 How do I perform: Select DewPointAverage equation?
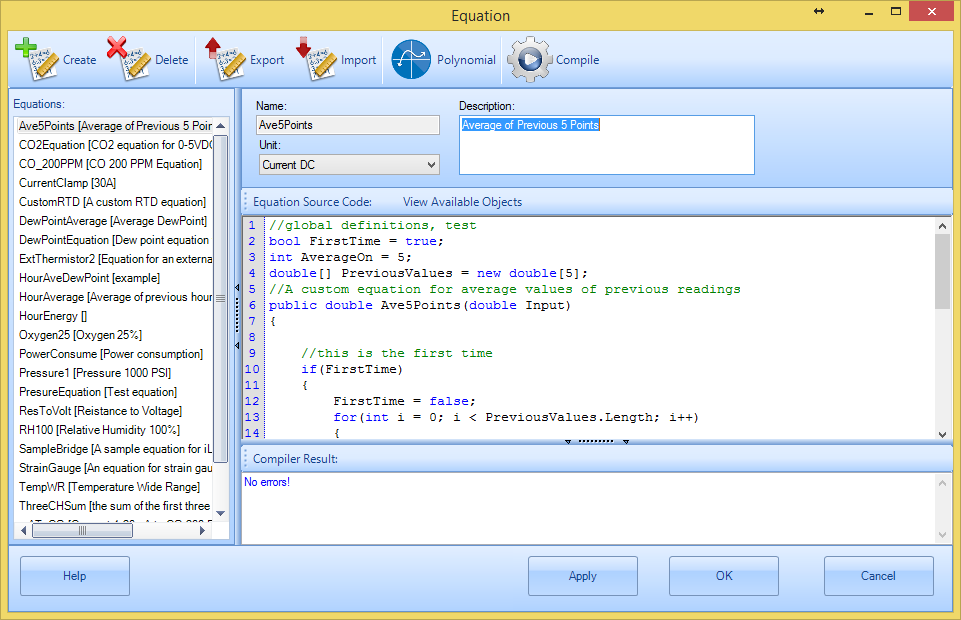[x=115, y=221]
